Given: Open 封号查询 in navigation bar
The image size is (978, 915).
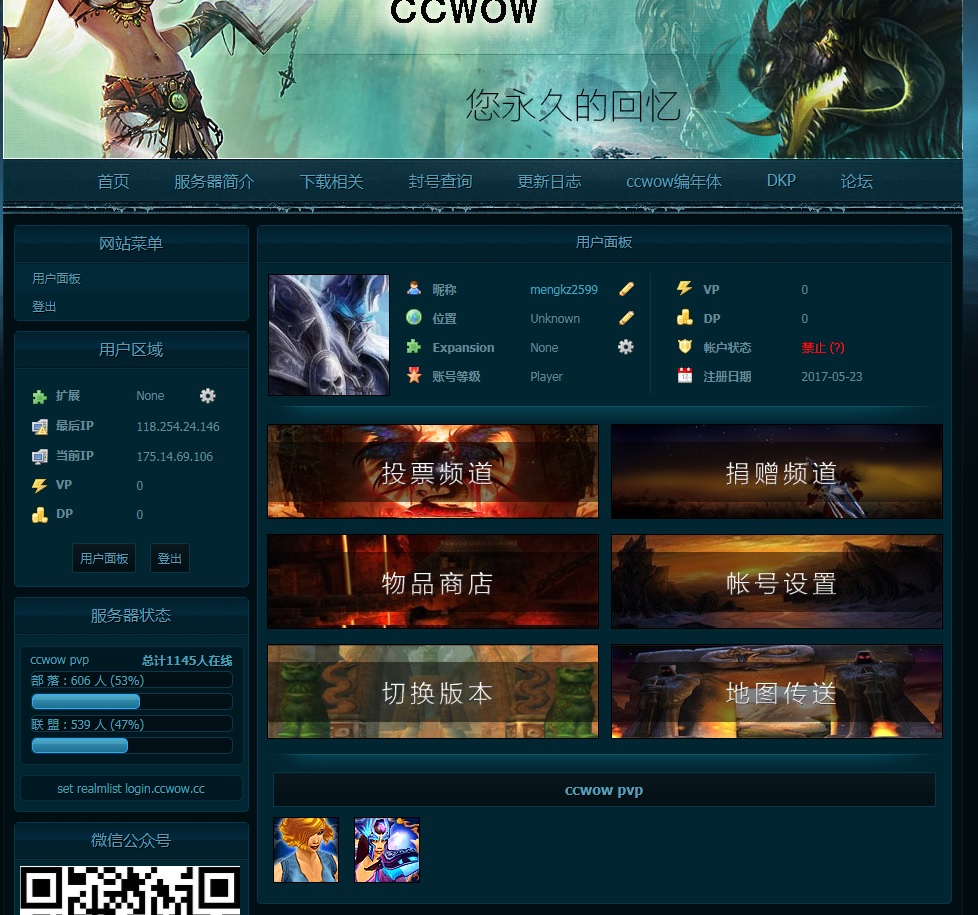Looking at the screenshot, I should (x=440, y=181).
